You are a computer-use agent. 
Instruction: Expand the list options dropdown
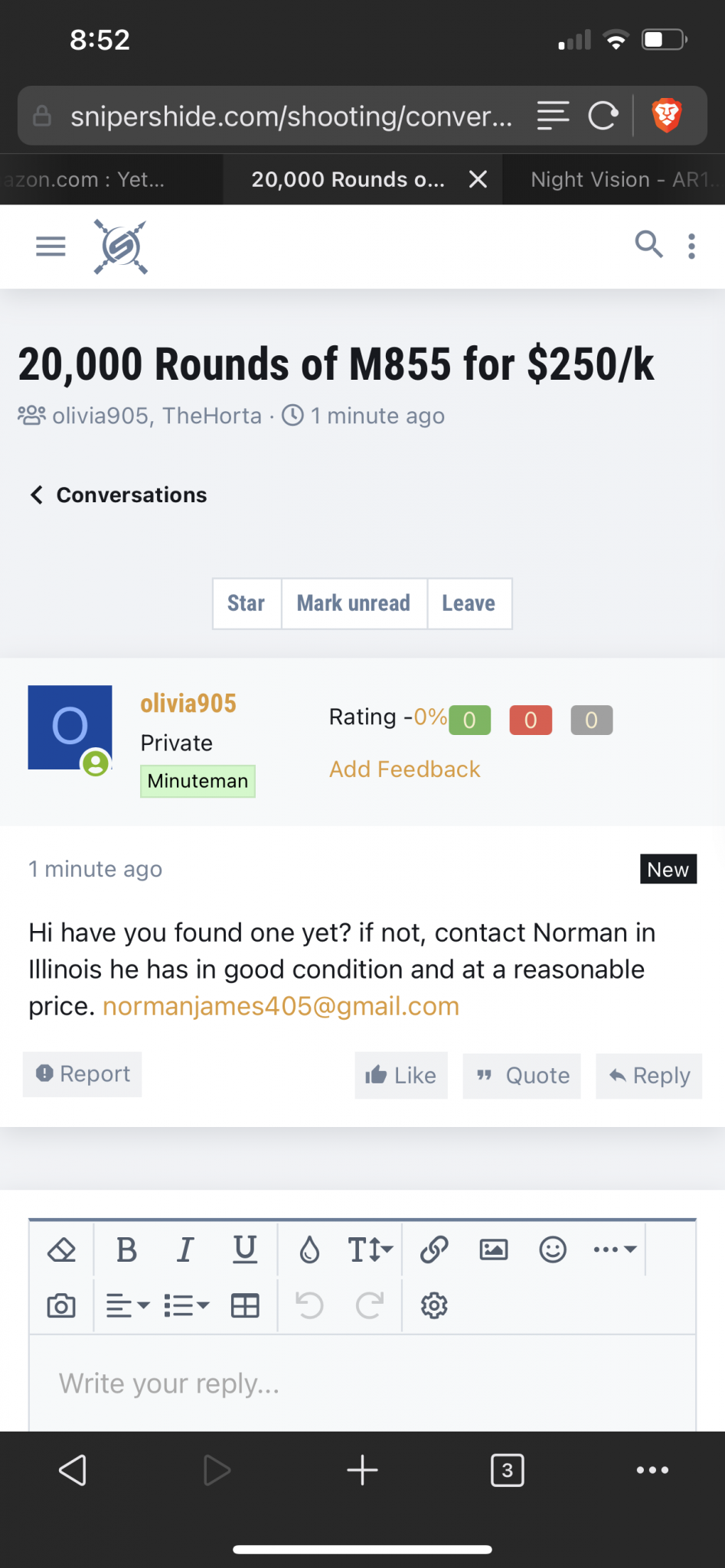186,1305
